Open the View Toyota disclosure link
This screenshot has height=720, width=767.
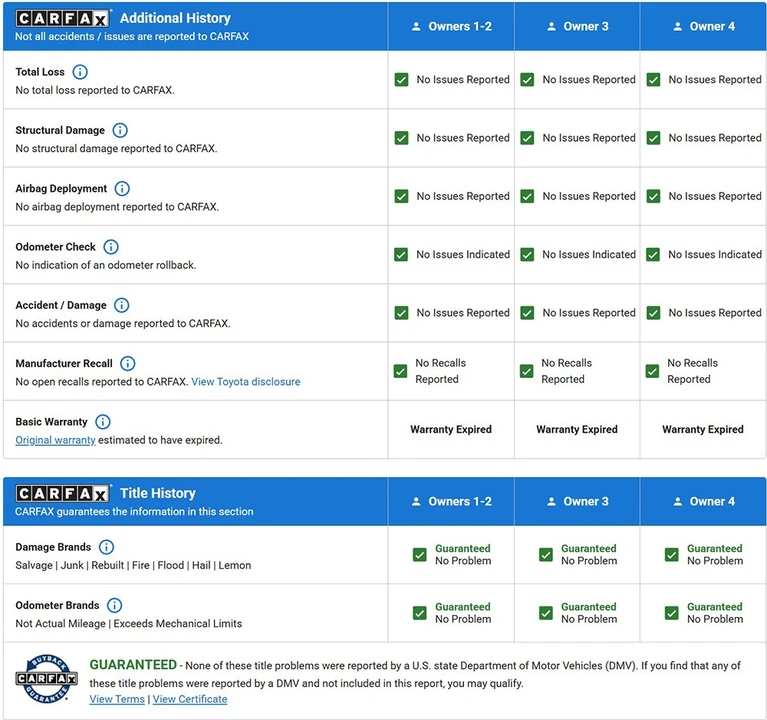[246, 382]
